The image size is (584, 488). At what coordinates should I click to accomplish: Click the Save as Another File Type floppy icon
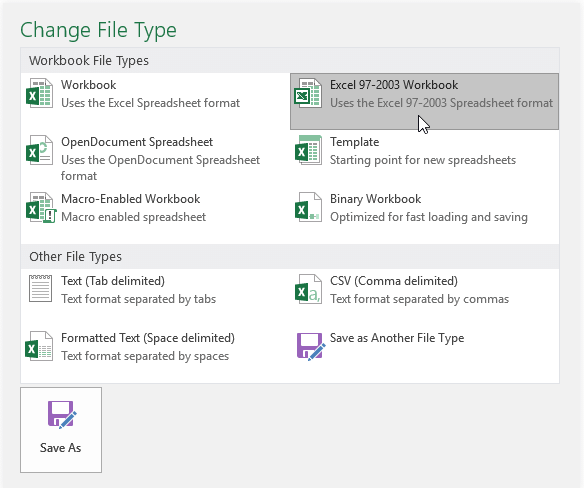pyautogui.click(x=311, y=346)
